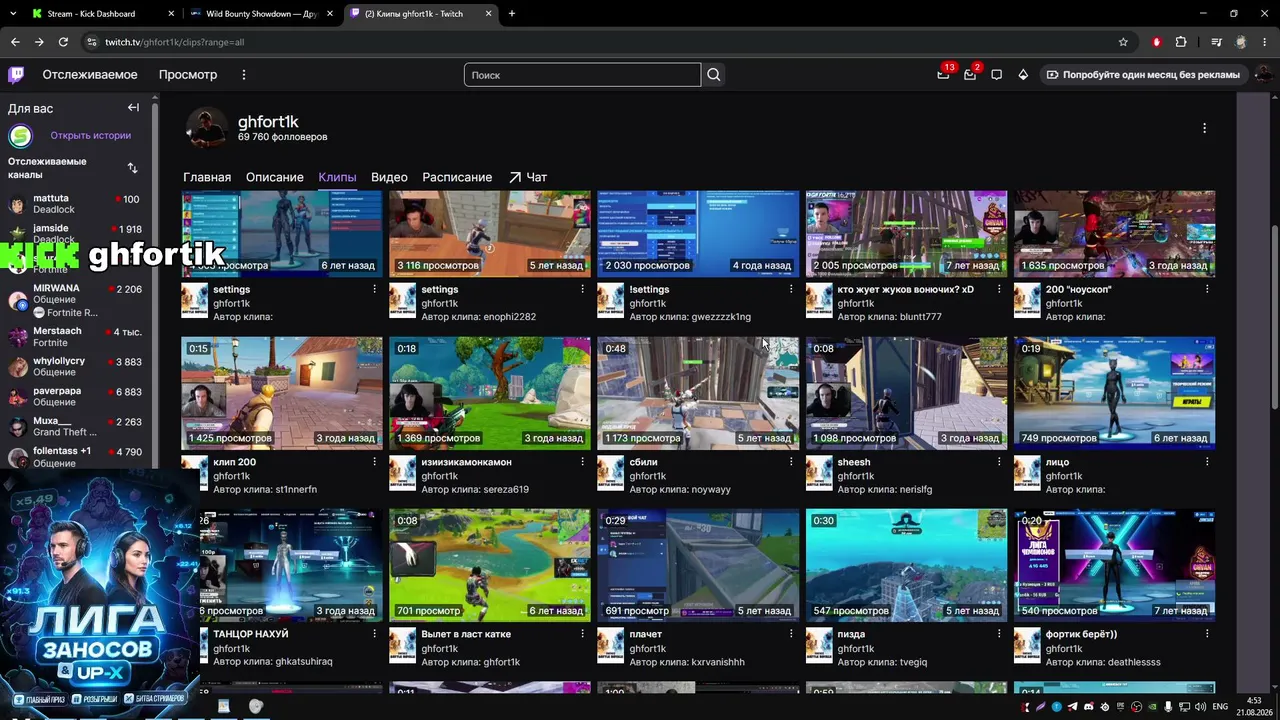This screenshot has height=720, width=1280.
Task: Open the three-dot menu beside Просмотр
Action: coord(243,75)
